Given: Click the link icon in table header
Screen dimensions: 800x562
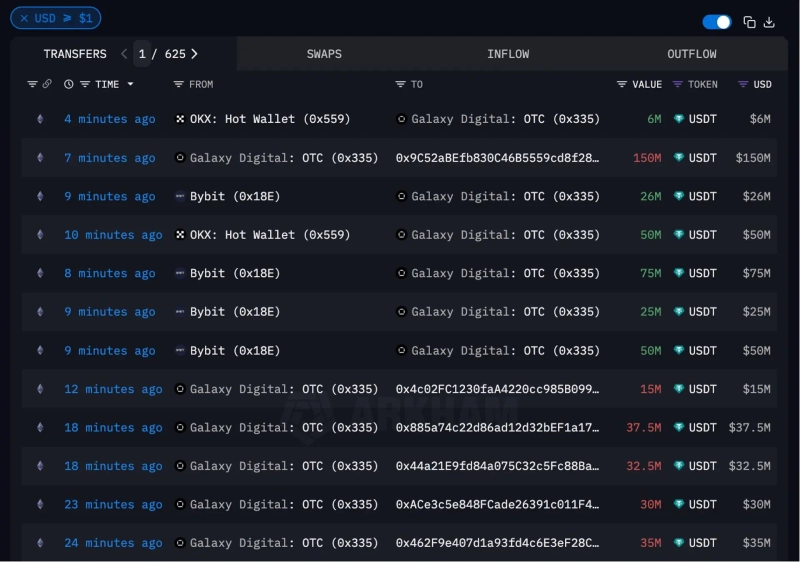Looking at the screenshot, I should click(47, 85).
